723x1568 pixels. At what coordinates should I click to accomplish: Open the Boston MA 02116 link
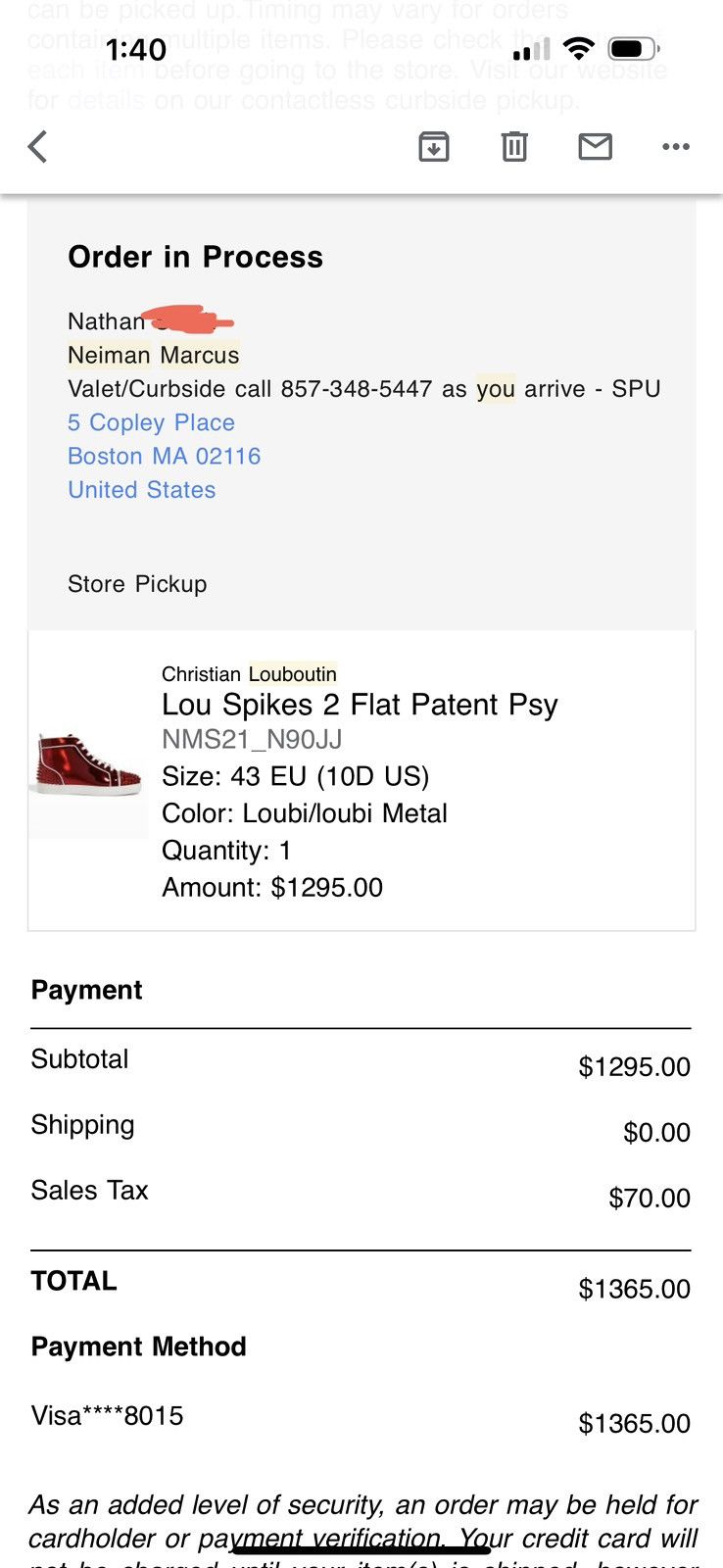tap(164, 456)
